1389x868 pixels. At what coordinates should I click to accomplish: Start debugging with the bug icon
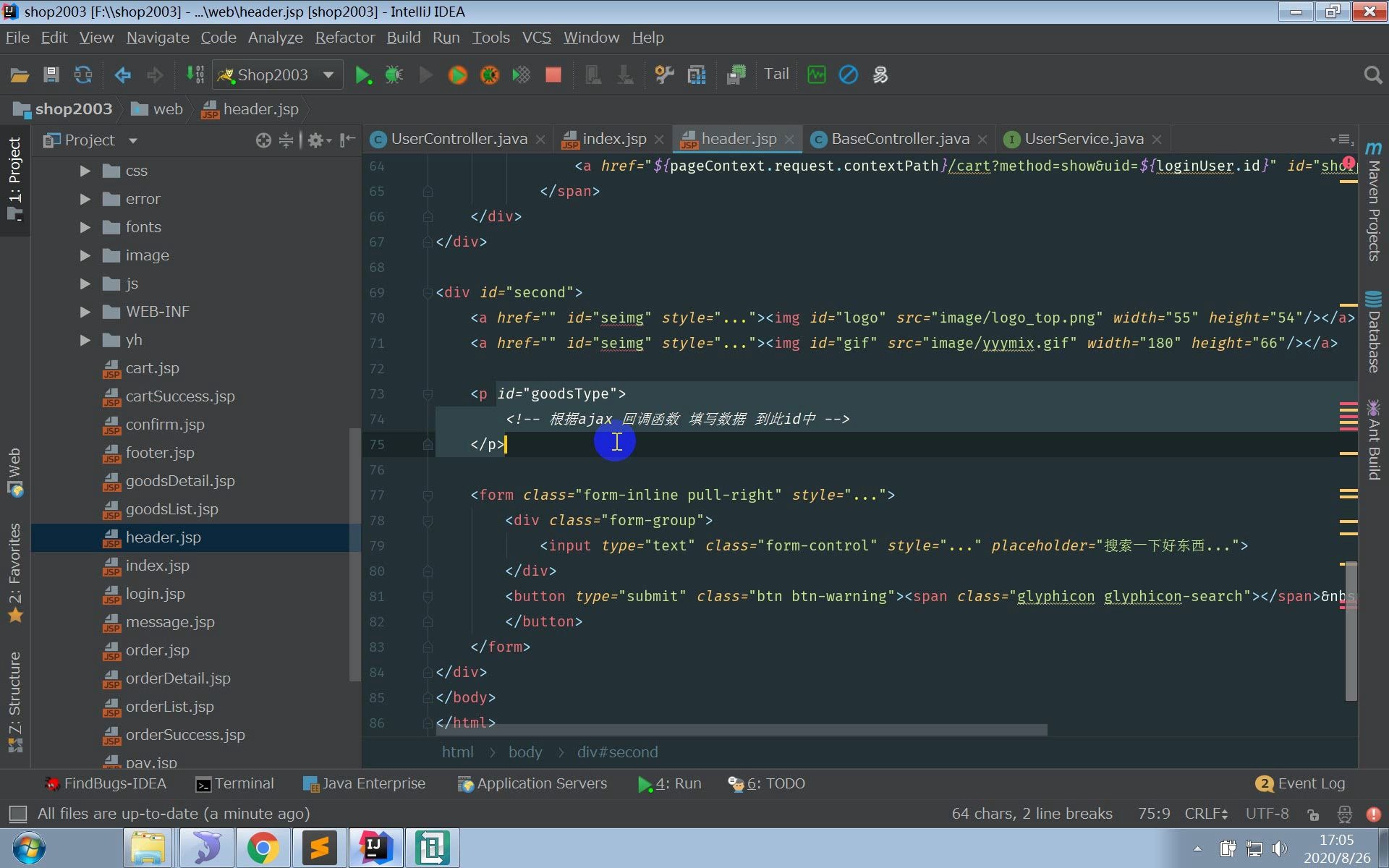[x=394, y=75]
